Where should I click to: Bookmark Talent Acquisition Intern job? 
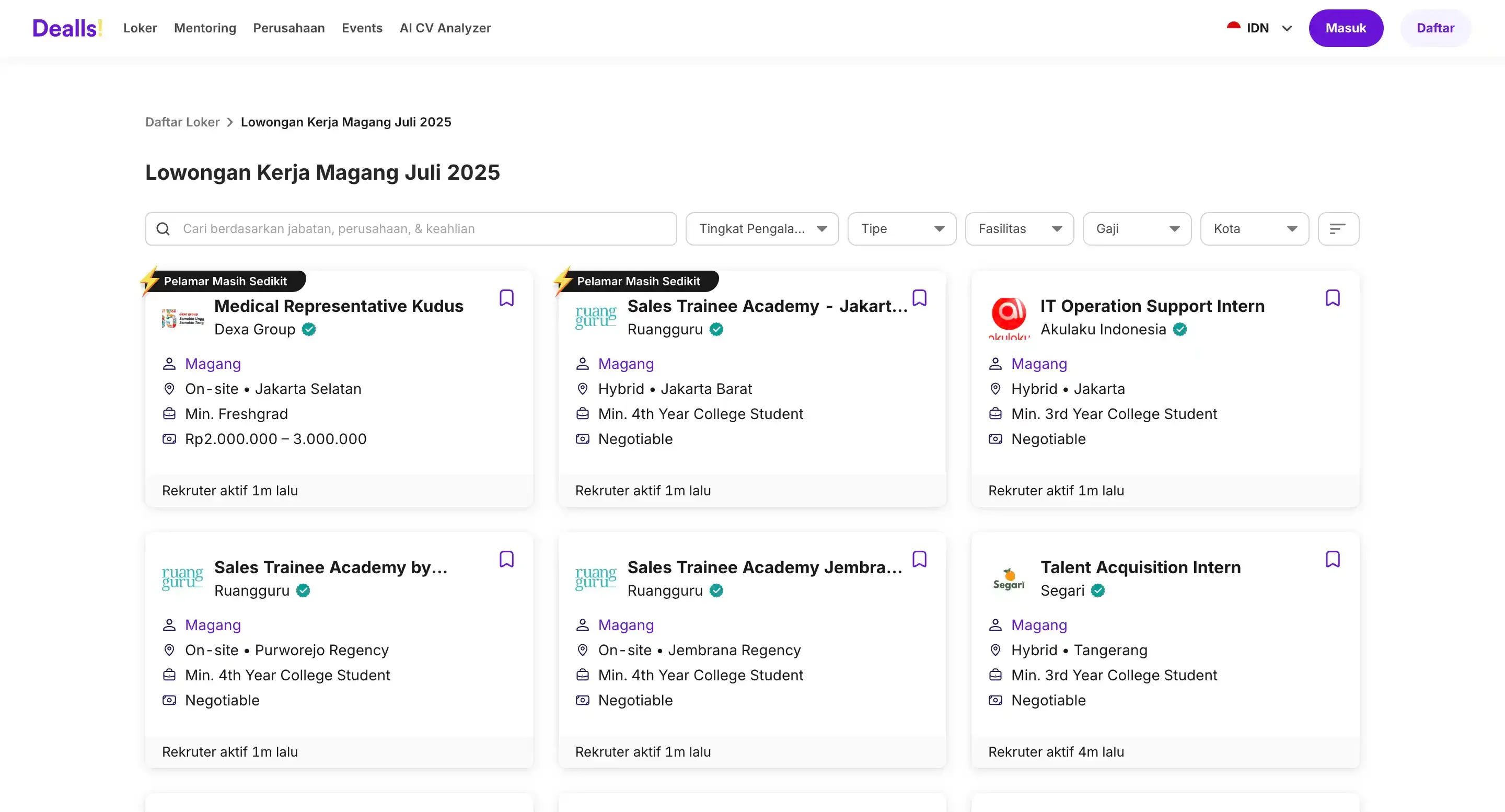(1333, 559)
